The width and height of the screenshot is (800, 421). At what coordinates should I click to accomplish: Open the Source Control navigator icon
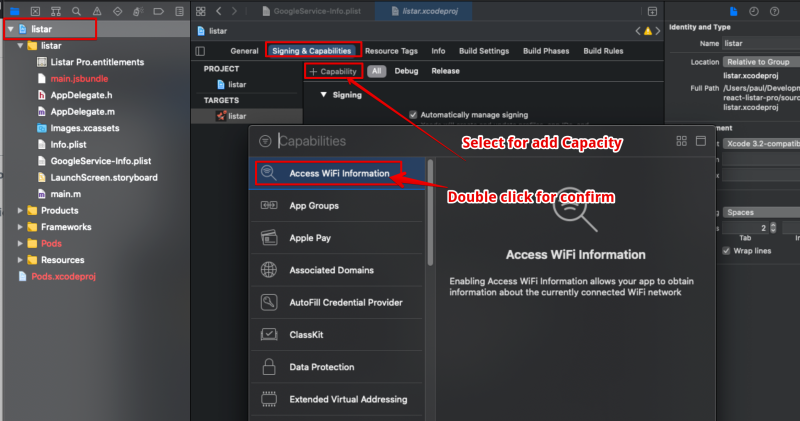pos(35,11)
